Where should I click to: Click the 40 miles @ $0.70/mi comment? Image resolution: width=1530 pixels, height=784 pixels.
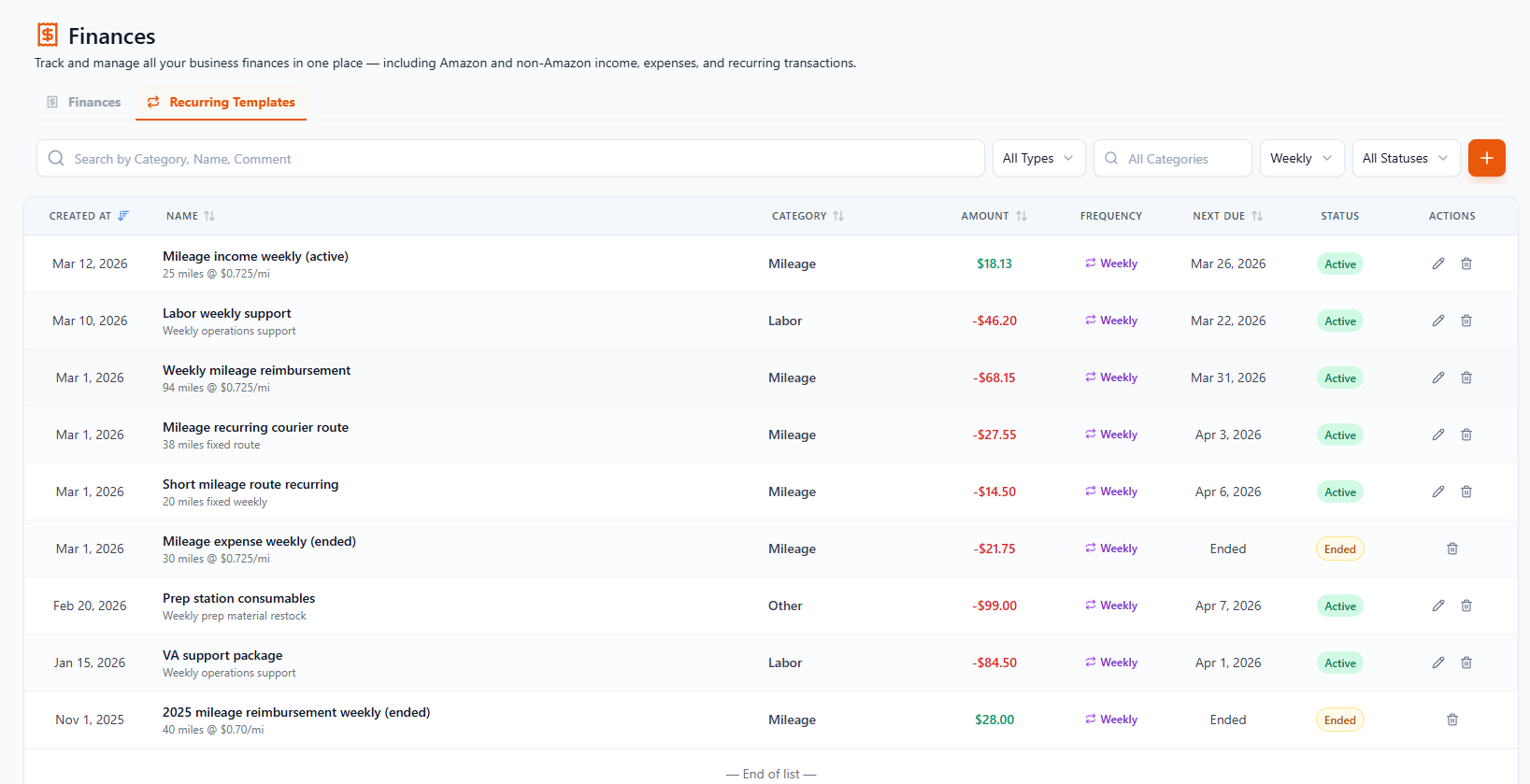[213, 730]
